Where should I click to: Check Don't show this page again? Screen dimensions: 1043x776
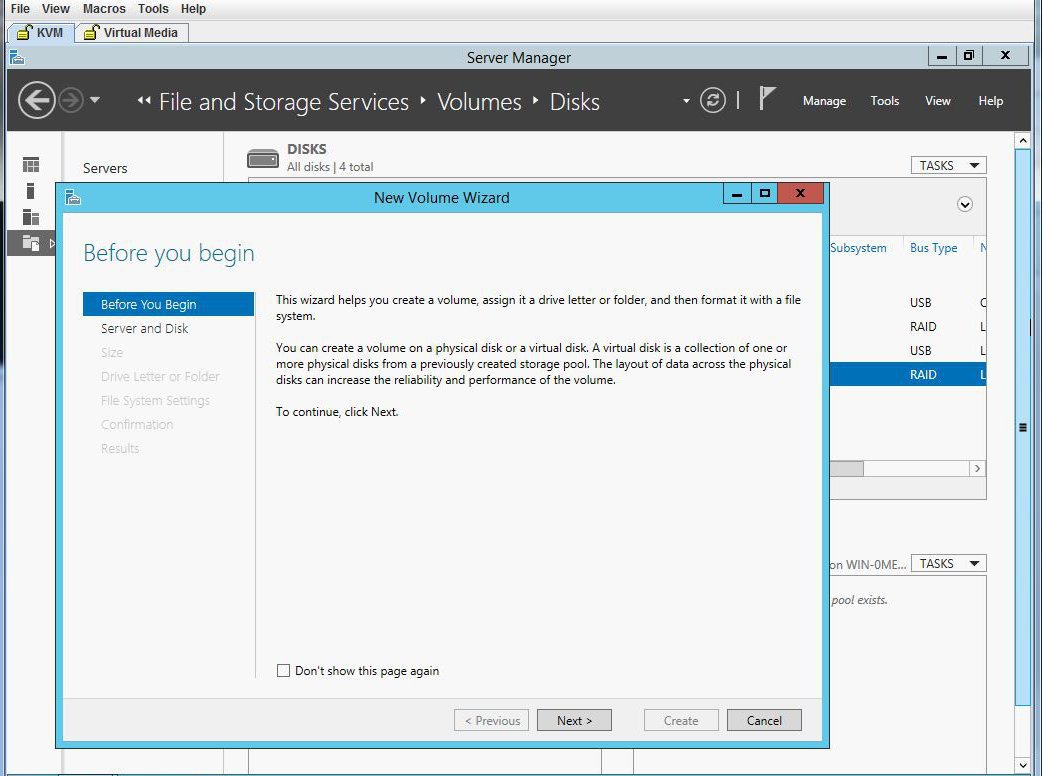[283, 670]
